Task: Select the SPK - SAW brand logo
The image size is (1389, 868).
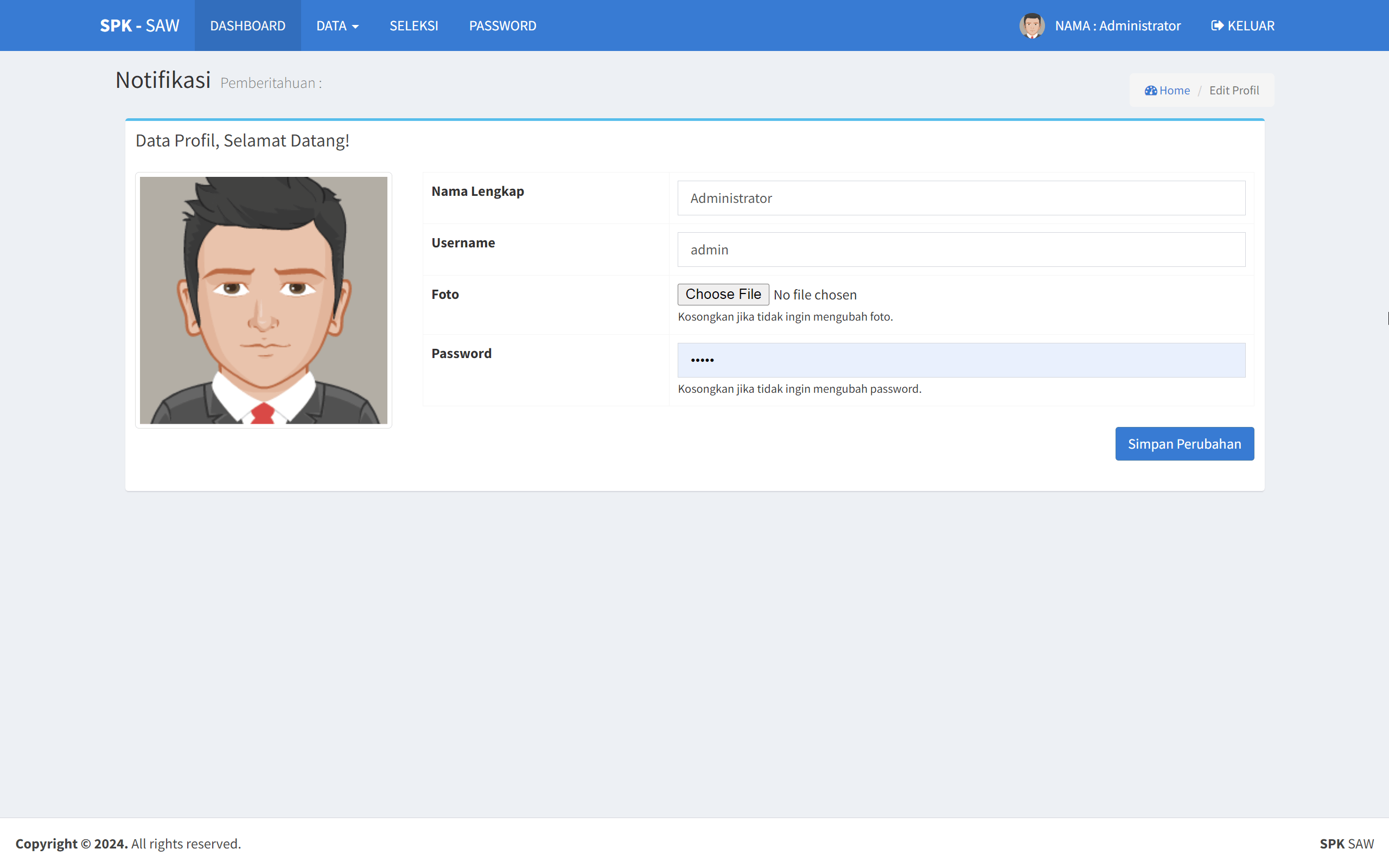Action: (139, 25)
